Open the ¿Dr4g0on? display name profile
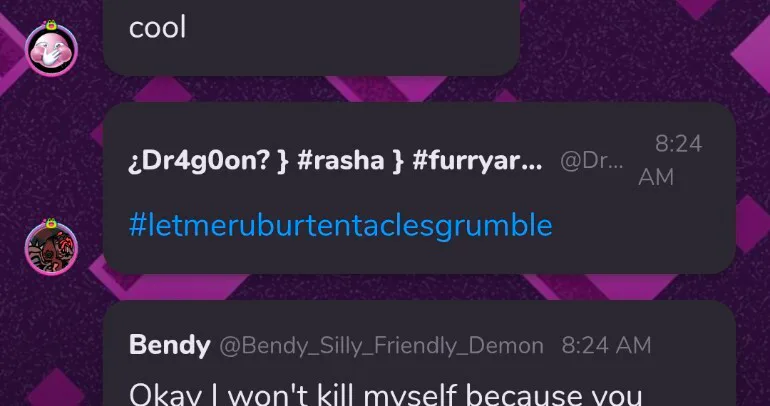770x406 pixels. coord(198,161)
